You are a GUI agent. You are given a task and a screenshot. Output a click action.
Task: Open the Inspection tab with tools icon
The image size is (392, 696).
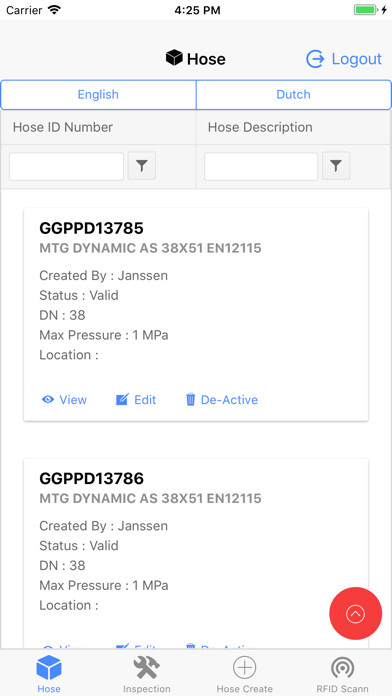pyautogui.click(x=147, y=674)
